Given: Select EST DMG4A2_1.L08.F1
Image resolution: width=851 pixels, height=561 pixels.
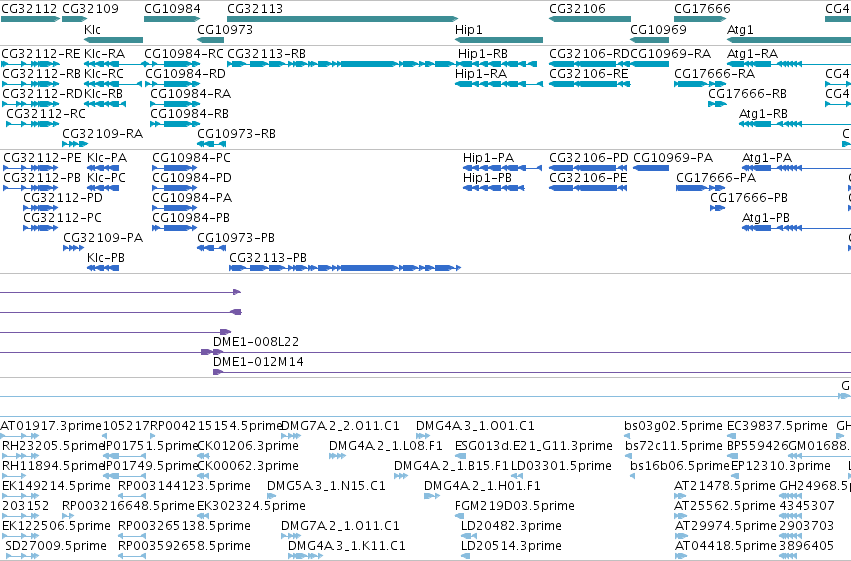Looking at the screenshot, I should 385,446.
